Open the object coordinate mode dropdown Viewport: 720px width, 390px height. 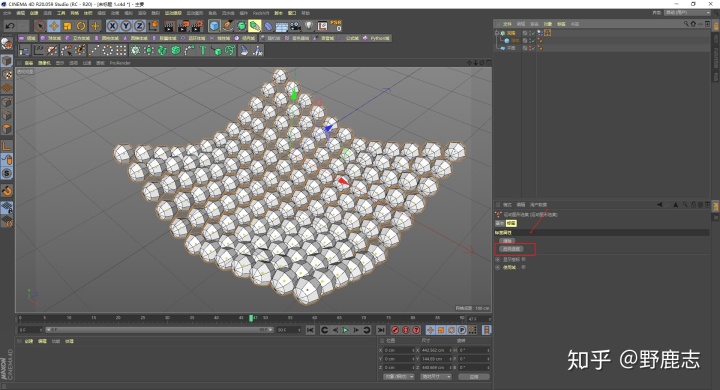tap(399, 377)
